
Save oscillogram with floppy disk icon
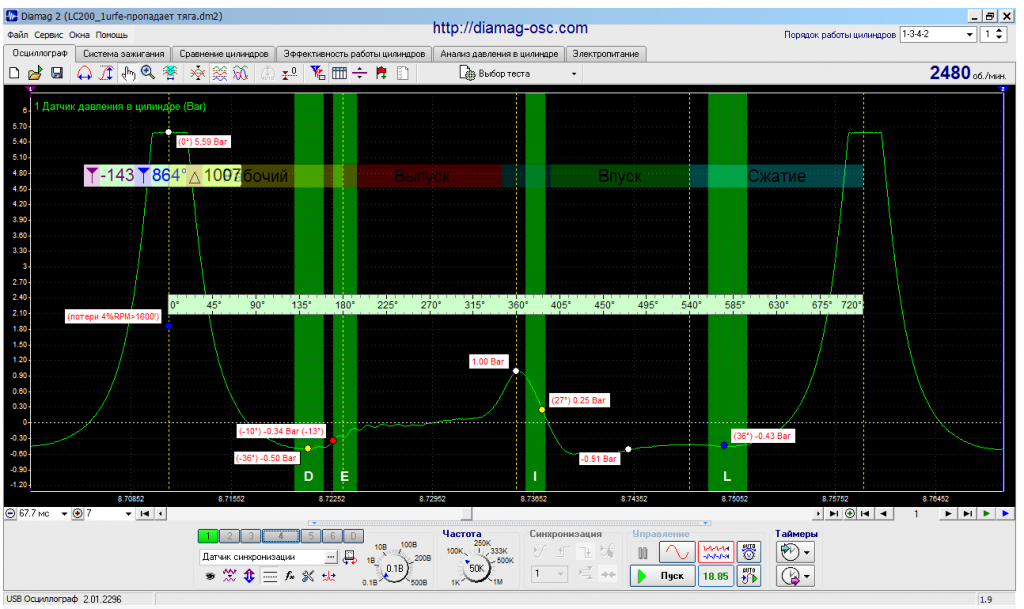pyautogui.click(x=57, y=73)
